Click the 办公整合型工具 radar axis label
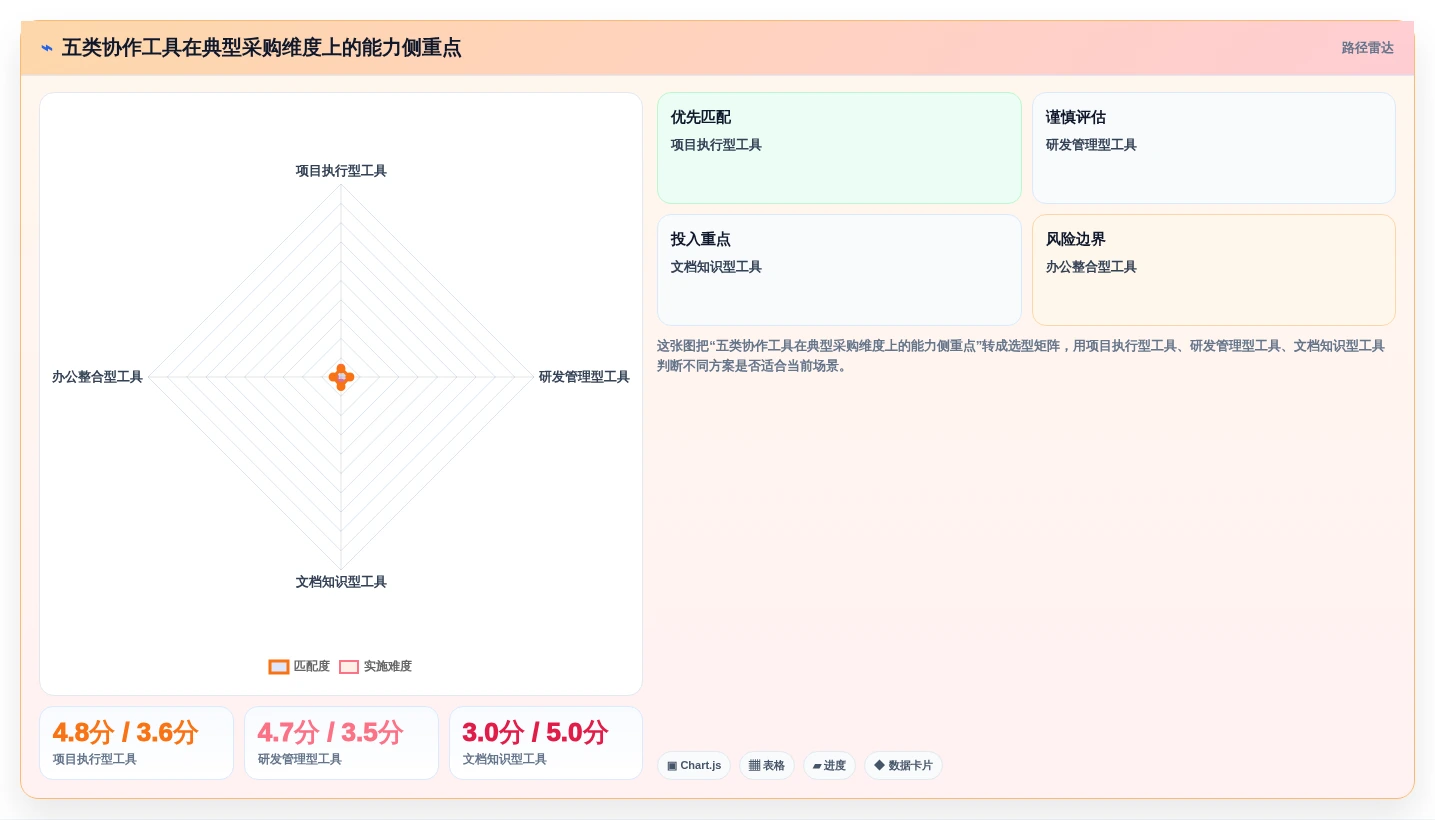The image size is (1435, 820). coord(98,377)
